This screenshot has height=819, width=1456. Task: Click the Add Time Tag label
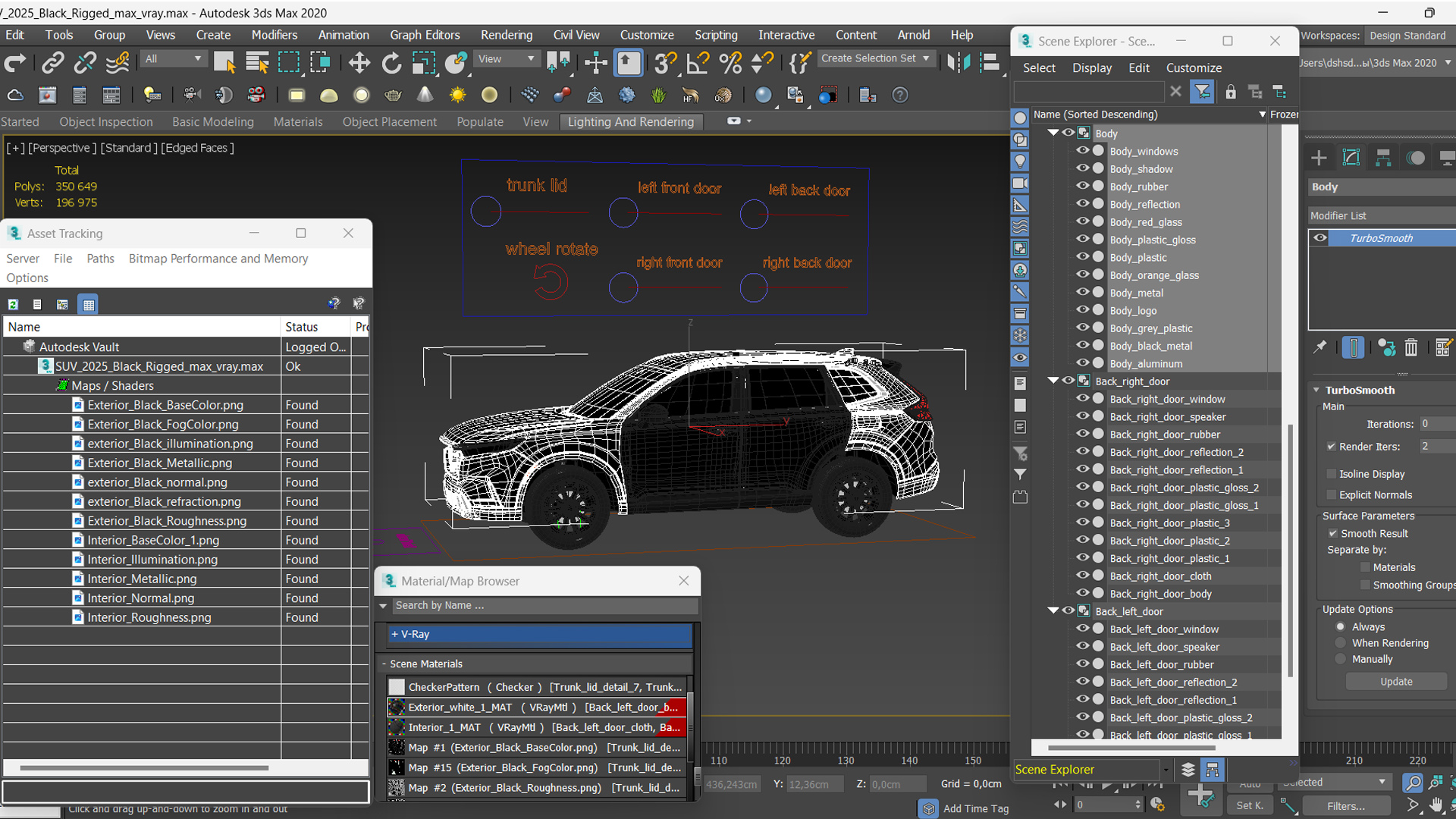click(x=975, y=808)
